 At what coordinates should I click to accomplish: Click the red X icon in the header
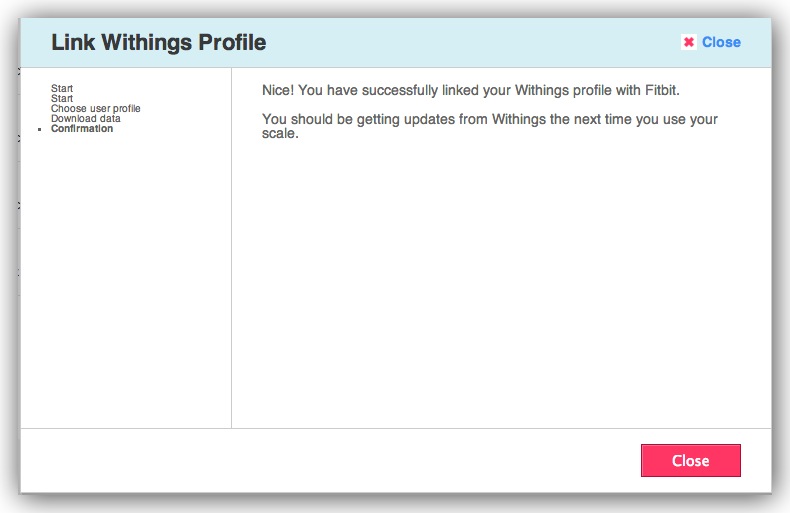[x=689, y=42]
